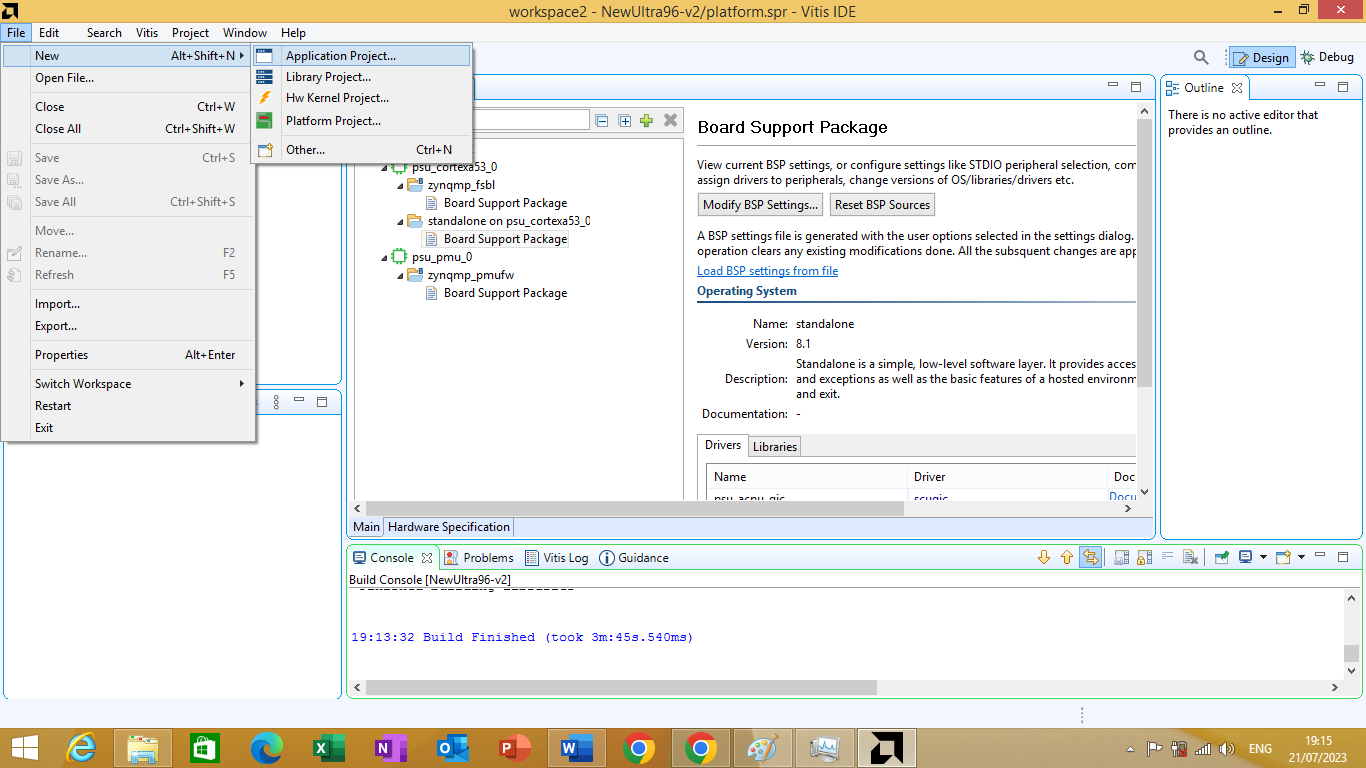Close the Outline view tab

(1237, 88)
